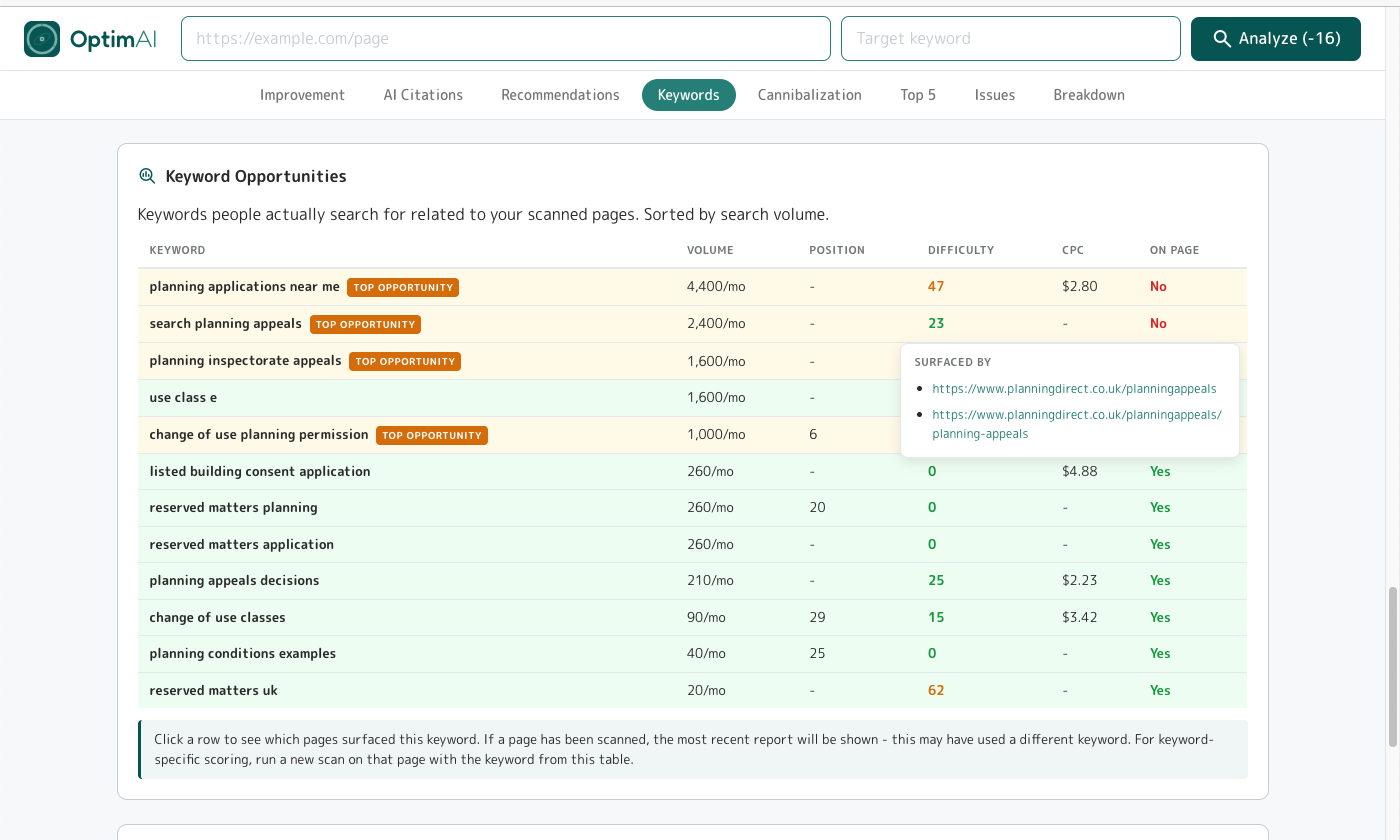Viewport: 1400px width, 840px height.
Task: Click the 'change of use classes' keyword
Action: tap(217, 618)
